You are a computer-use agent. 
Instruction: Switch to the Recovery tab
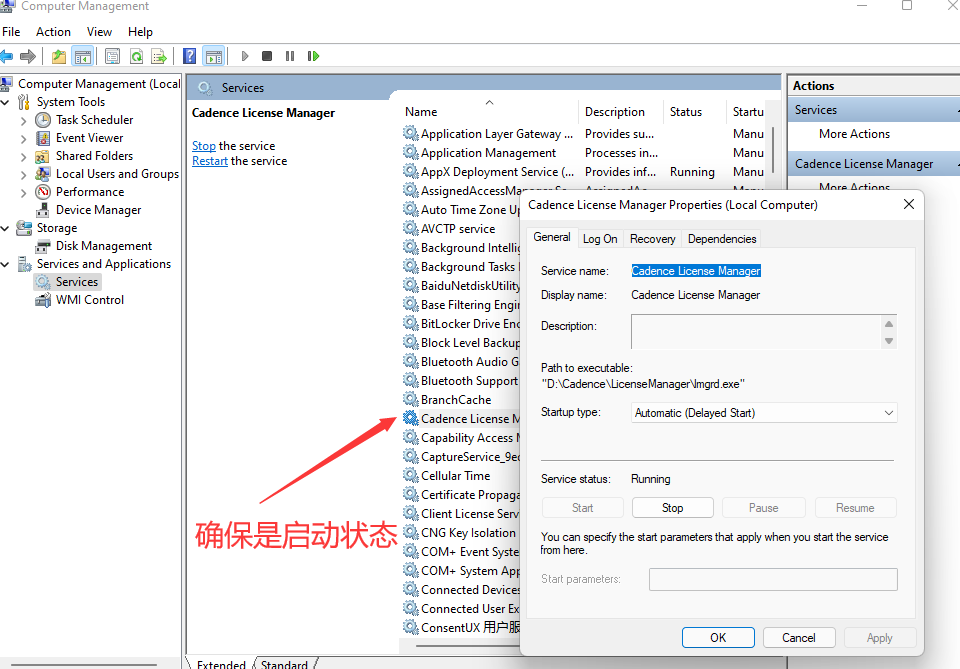tap(653, 239)
